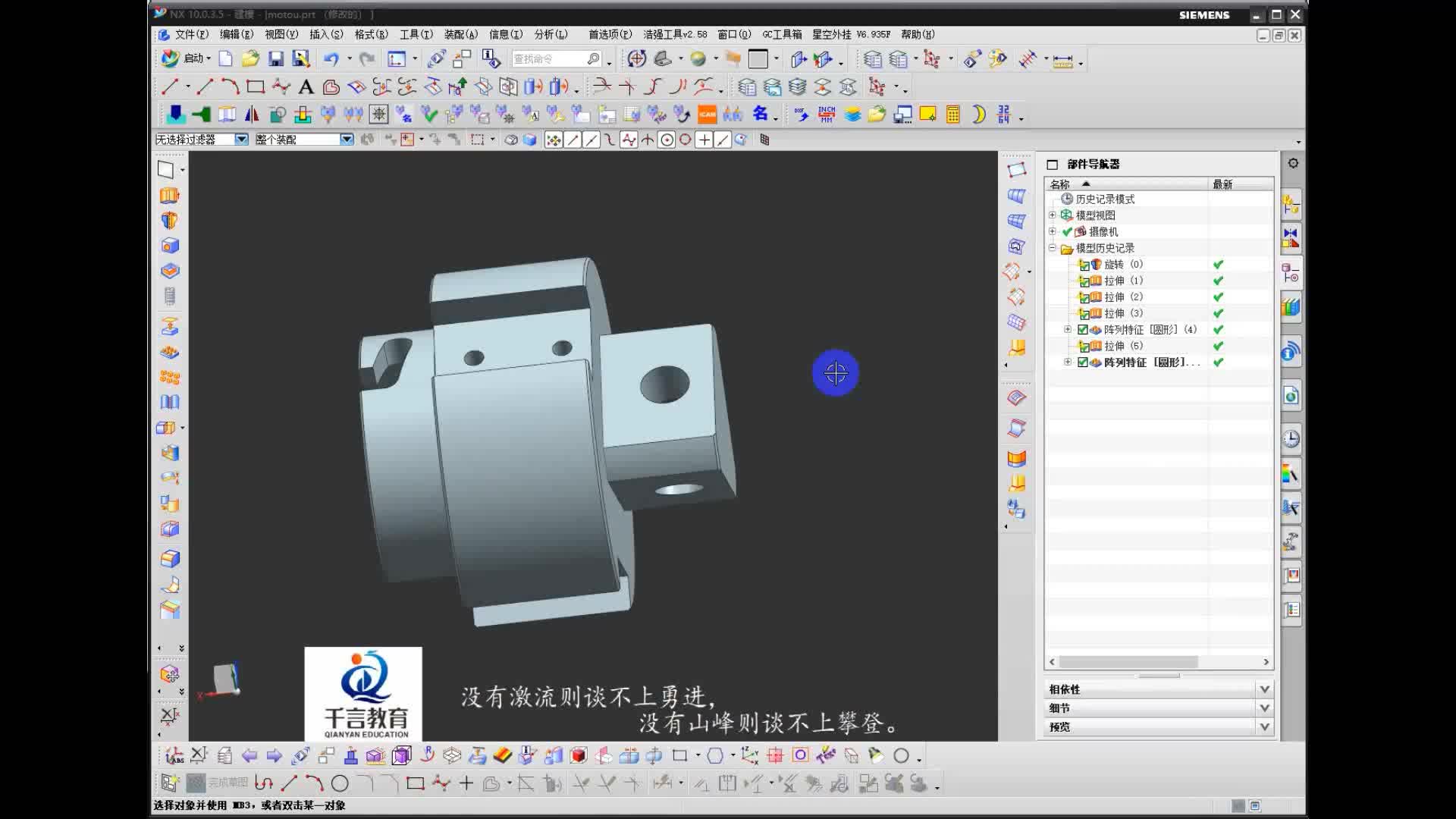
Task: Uncheck the 拉伸 (5) feature checkbox
Action: [x=1084, y=347]
